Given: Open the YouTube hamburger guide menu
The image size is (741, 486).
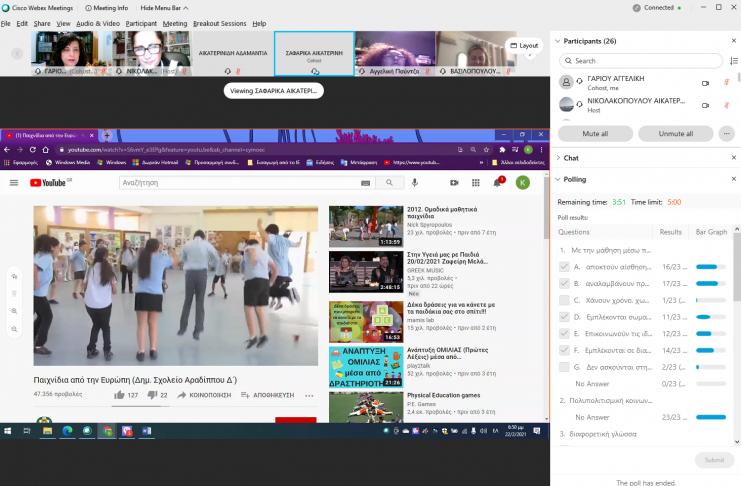Looking at the screenshot, I should point(14,183).
